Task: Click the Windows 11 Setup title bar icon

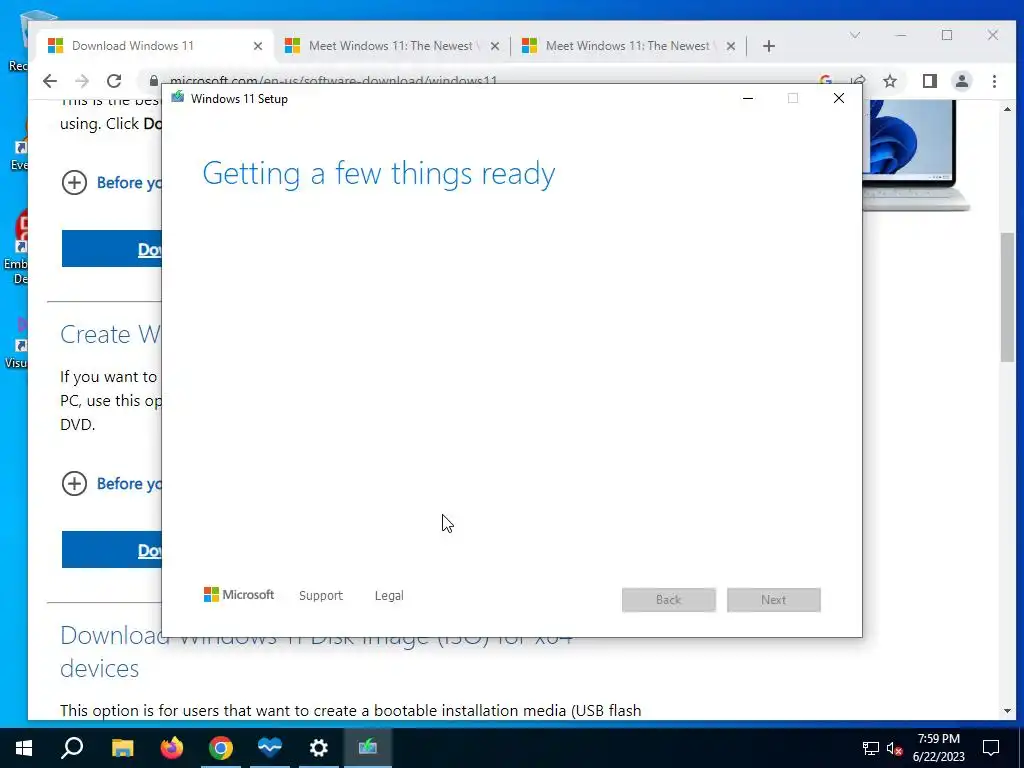Action: point(178,98)
